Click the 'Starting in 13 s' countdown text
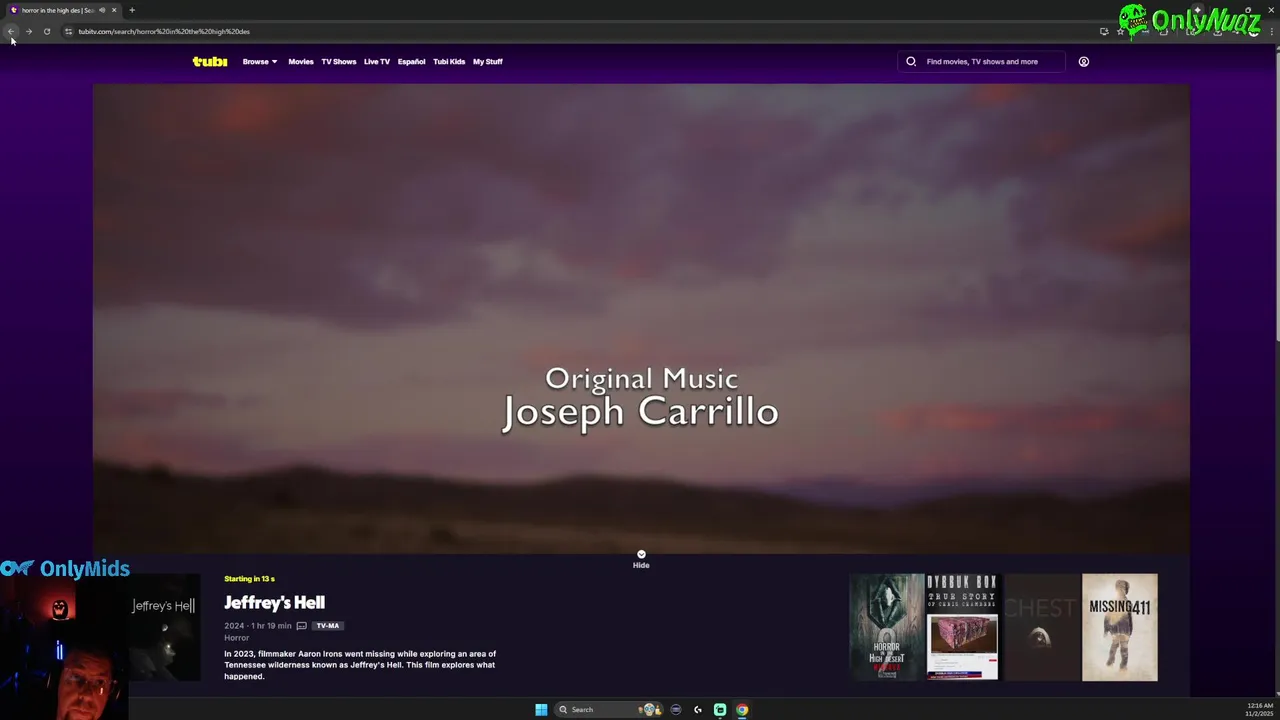Image resolution: width=1280 pixels, height=720 pixels. point(249,579)
